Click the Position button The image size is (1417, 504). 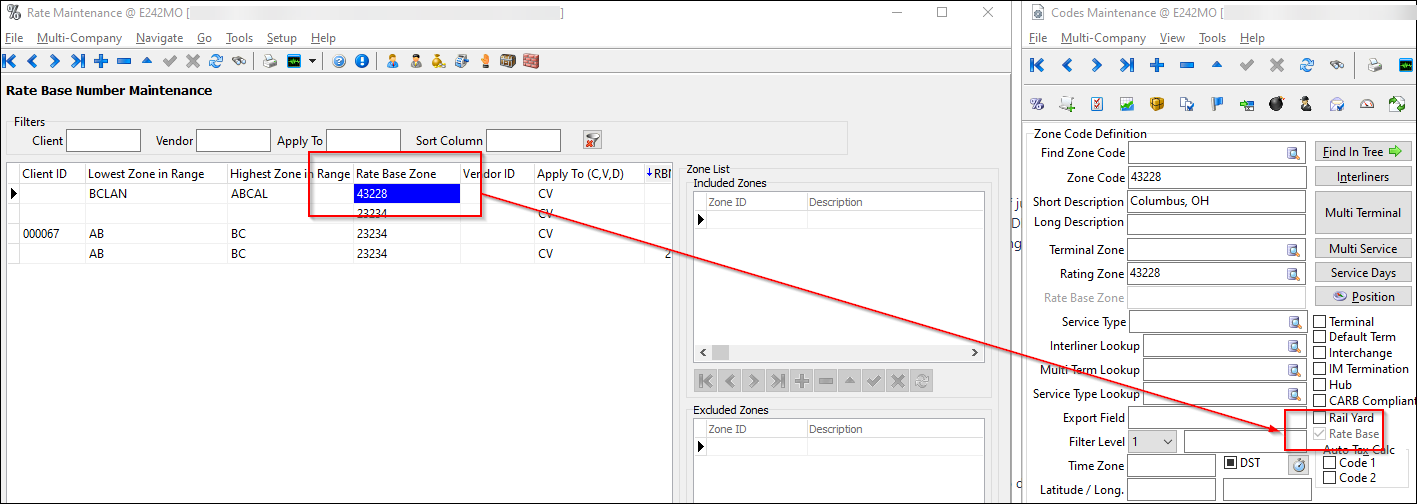coord(1361,296)
